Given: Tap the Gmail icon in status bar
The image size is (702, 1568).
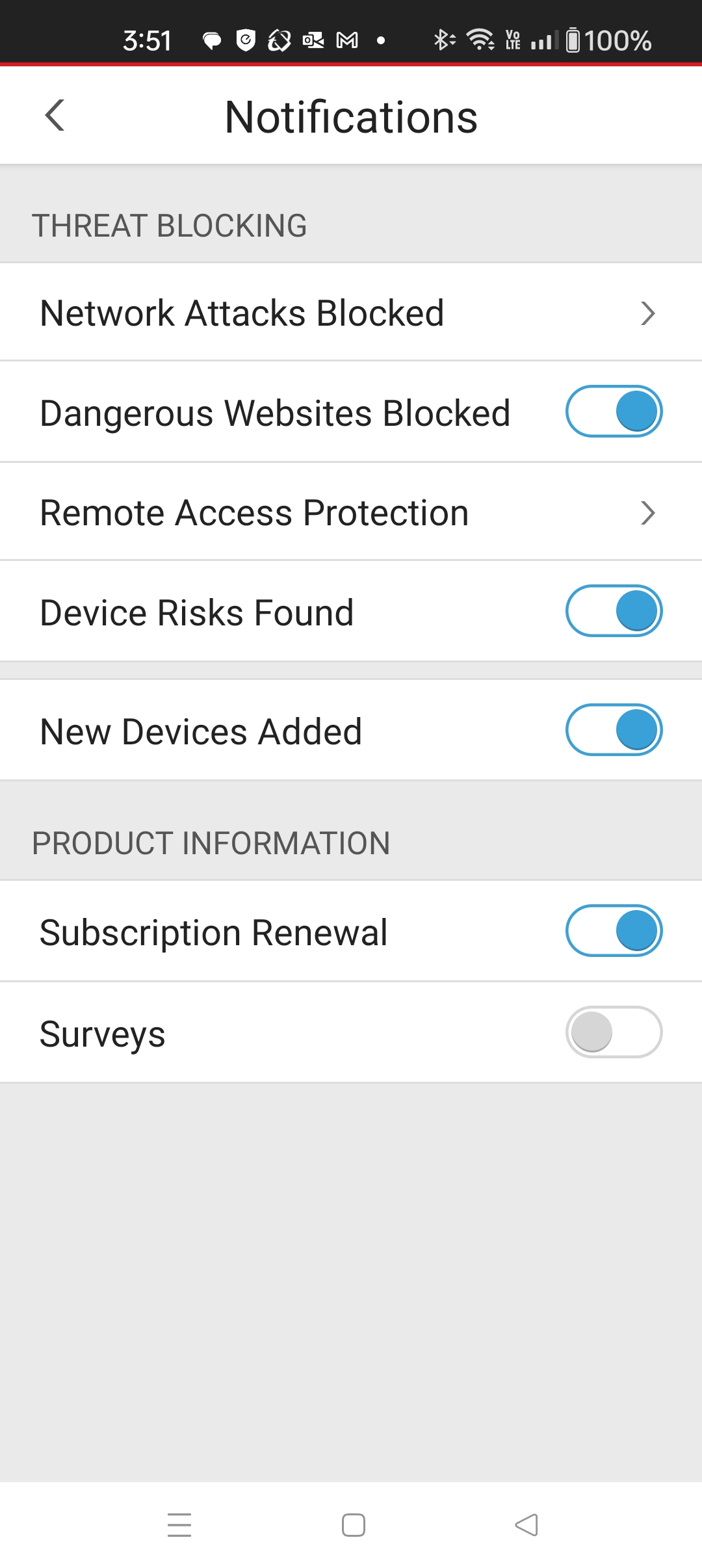Looking at the screenshot, I should (347, 41).
